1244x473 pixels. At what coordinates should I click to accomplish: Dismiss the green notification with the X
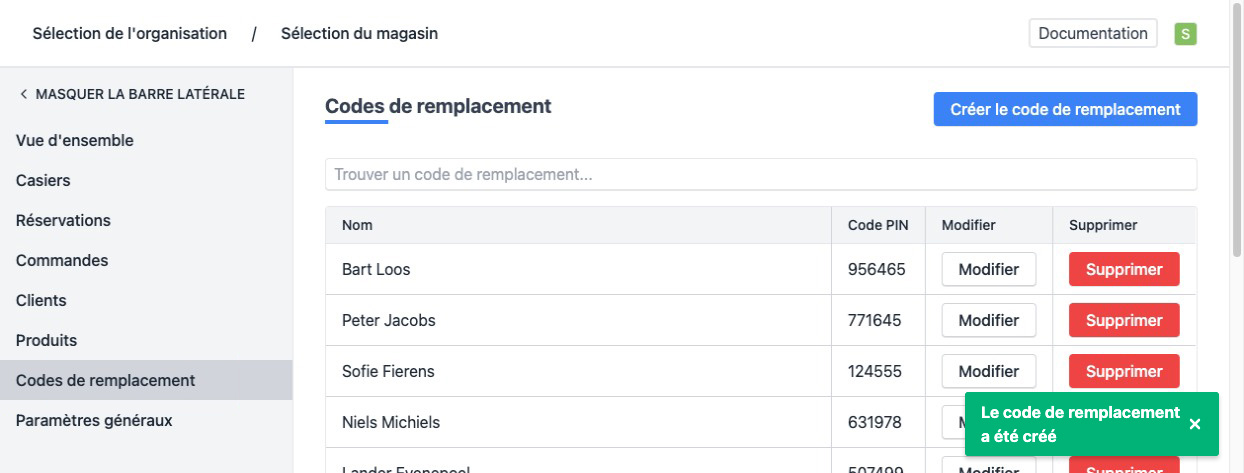(1195, 424)
